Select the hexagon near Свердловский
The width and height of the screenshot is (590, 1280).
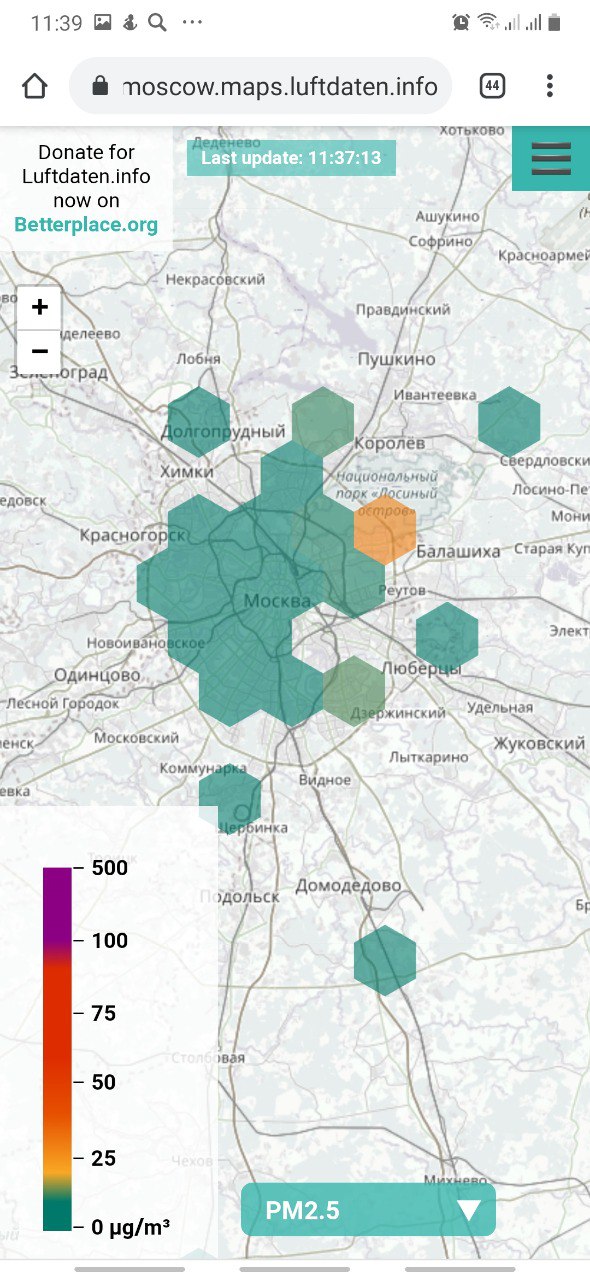pyautogui.click(x=509, y=421)
